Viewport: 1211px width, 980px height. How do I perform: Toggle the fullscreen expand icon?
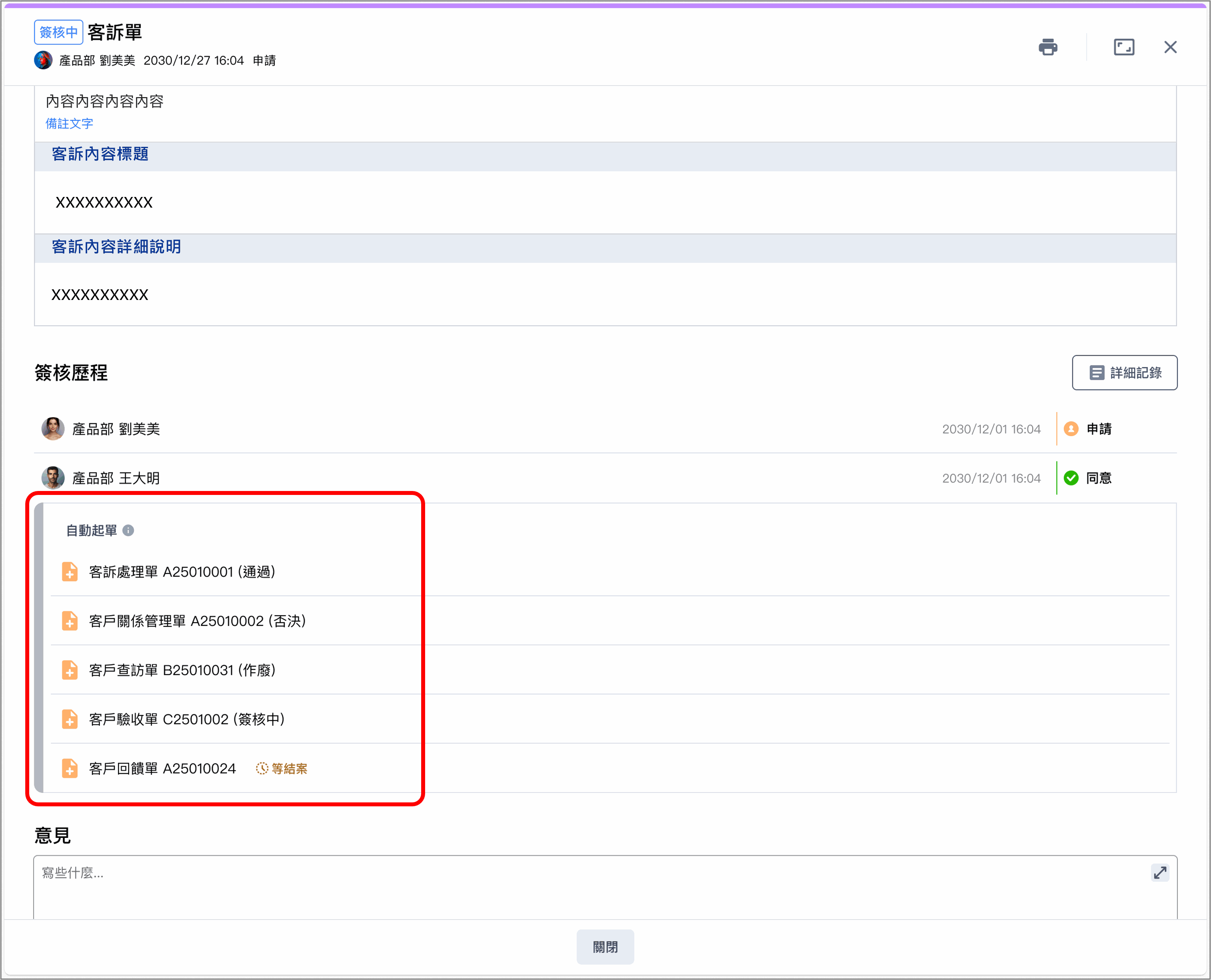[1123, 47]
